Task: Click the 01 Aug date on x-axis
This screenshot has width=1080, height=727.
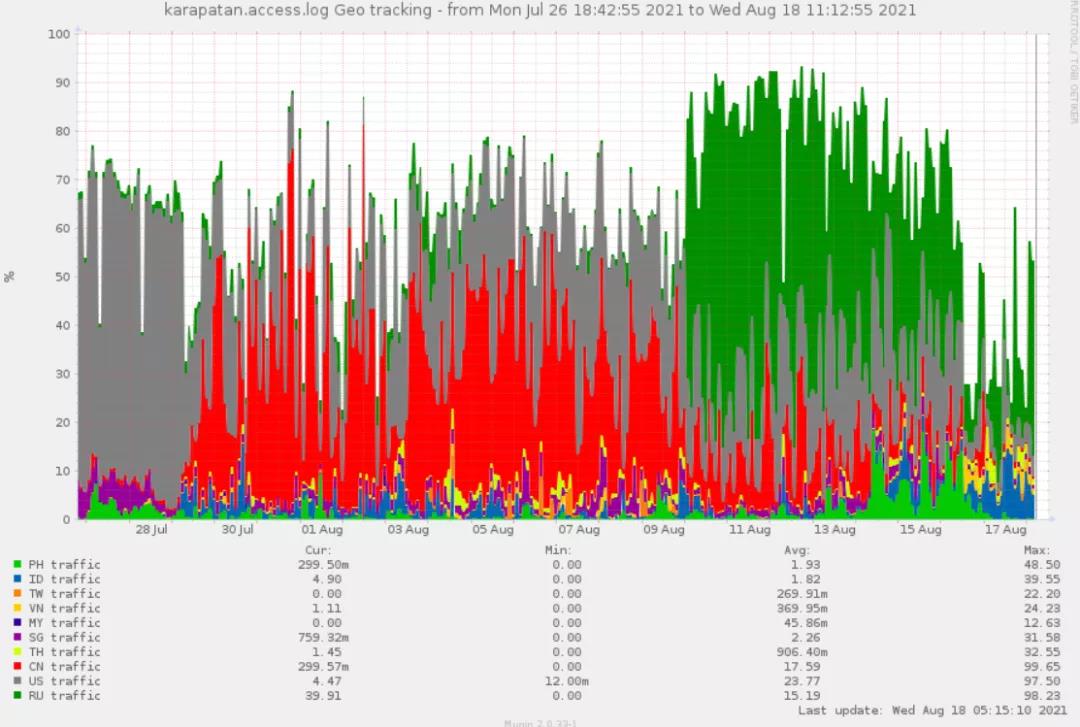Action: coord(322,530)
